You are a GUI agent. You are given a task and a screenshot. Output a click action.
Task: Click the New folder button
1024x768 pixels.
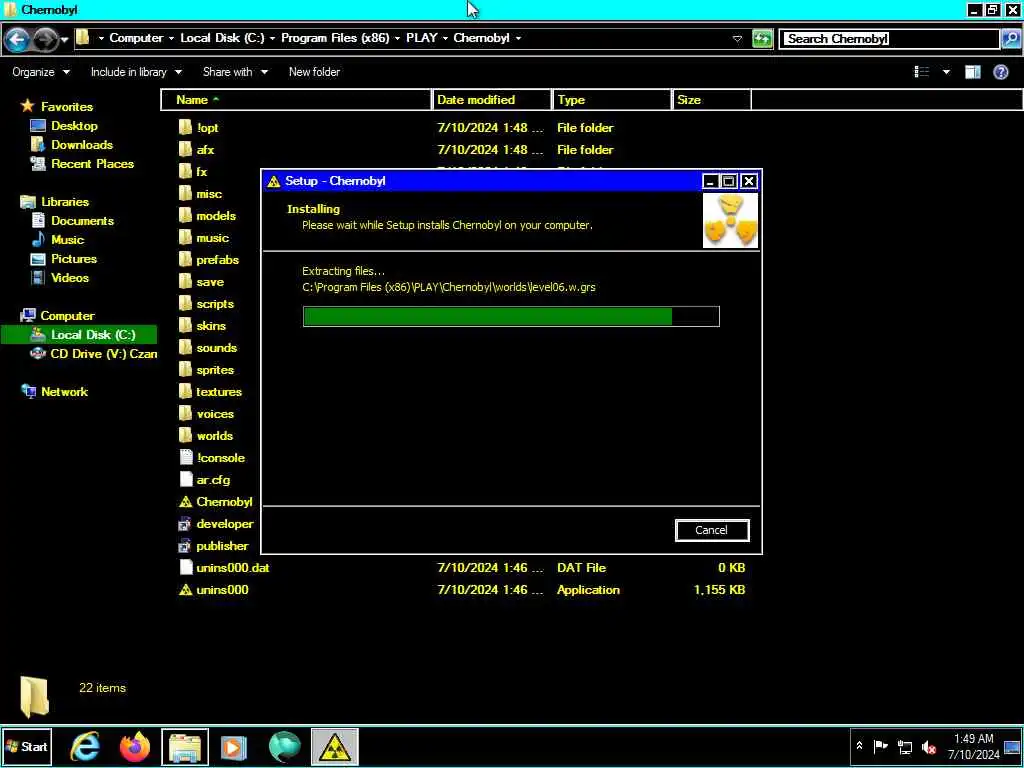click(x=314, y=72)
